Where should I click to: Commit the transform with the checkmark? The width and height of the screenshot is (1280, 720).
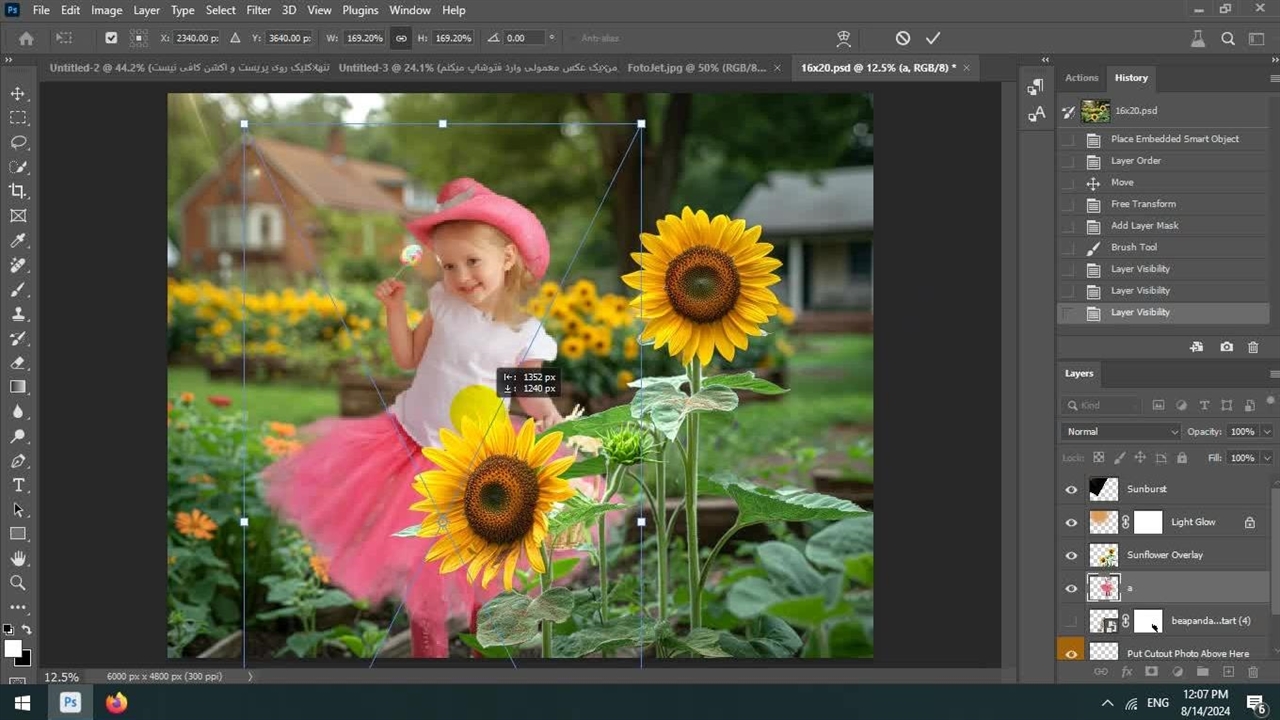pyautogui.click(x=933, y=38)
